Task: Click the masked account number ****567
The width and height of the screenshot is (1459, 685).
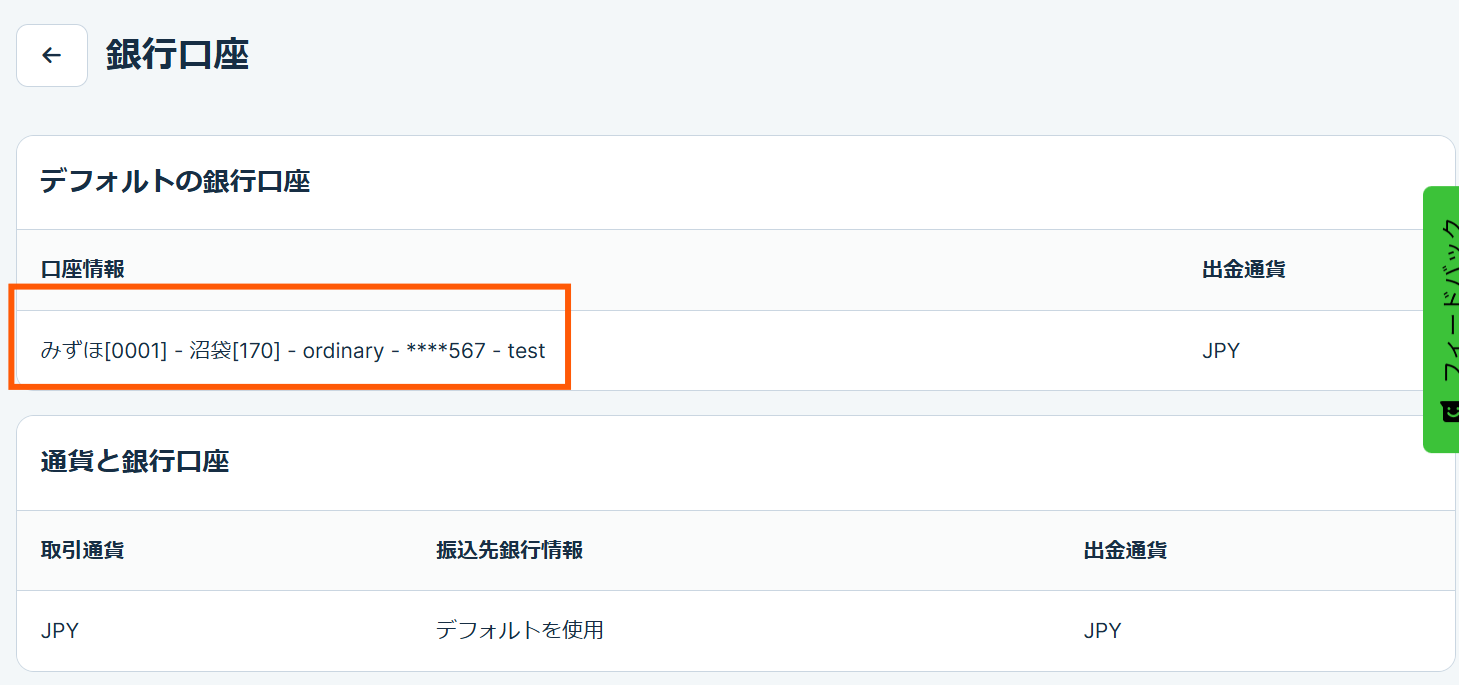Action: click(445, 351)
